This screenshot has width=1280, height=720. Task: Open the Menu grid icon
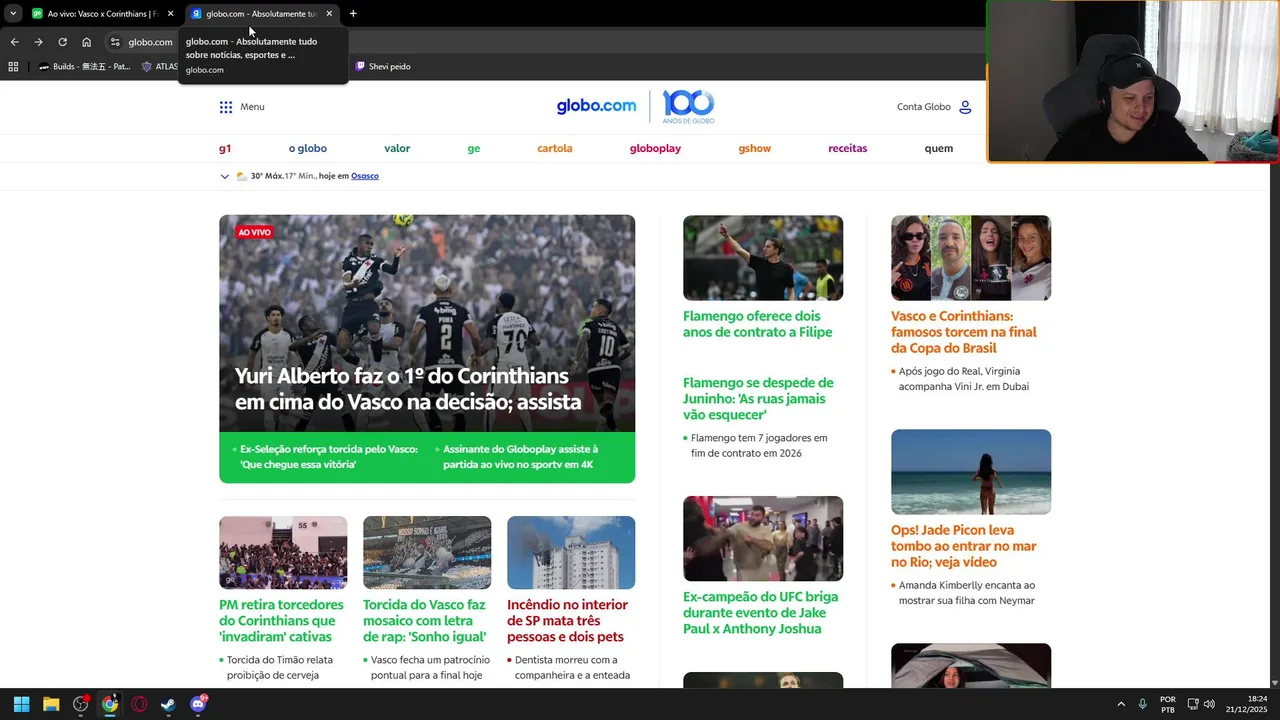pos(226,107)
